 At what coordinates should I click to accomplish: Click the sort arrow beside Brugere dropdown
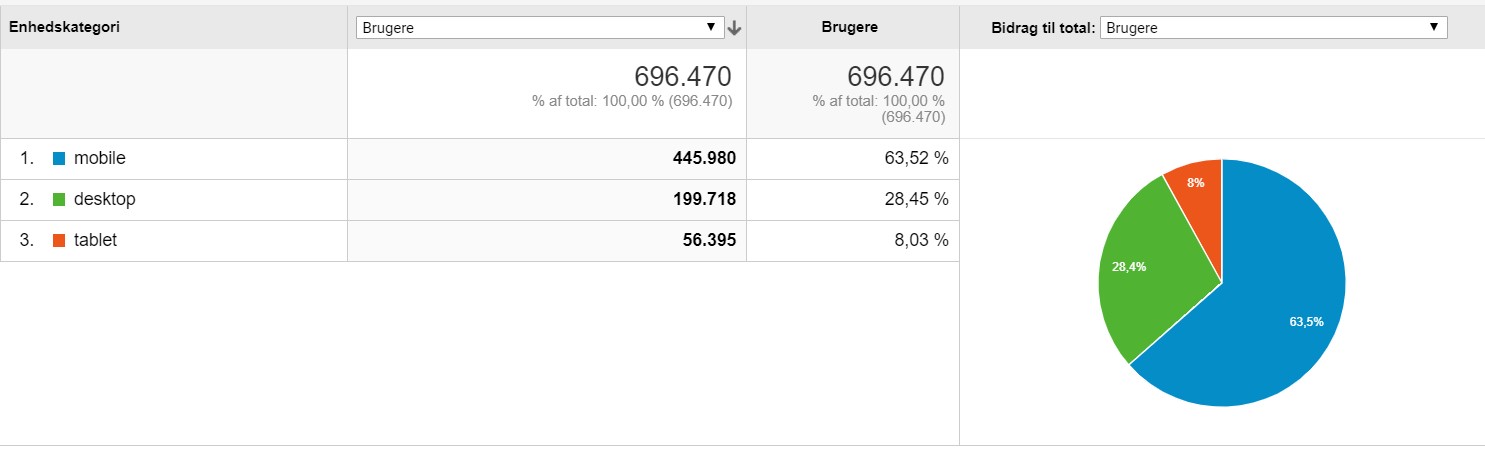(735, 28)
